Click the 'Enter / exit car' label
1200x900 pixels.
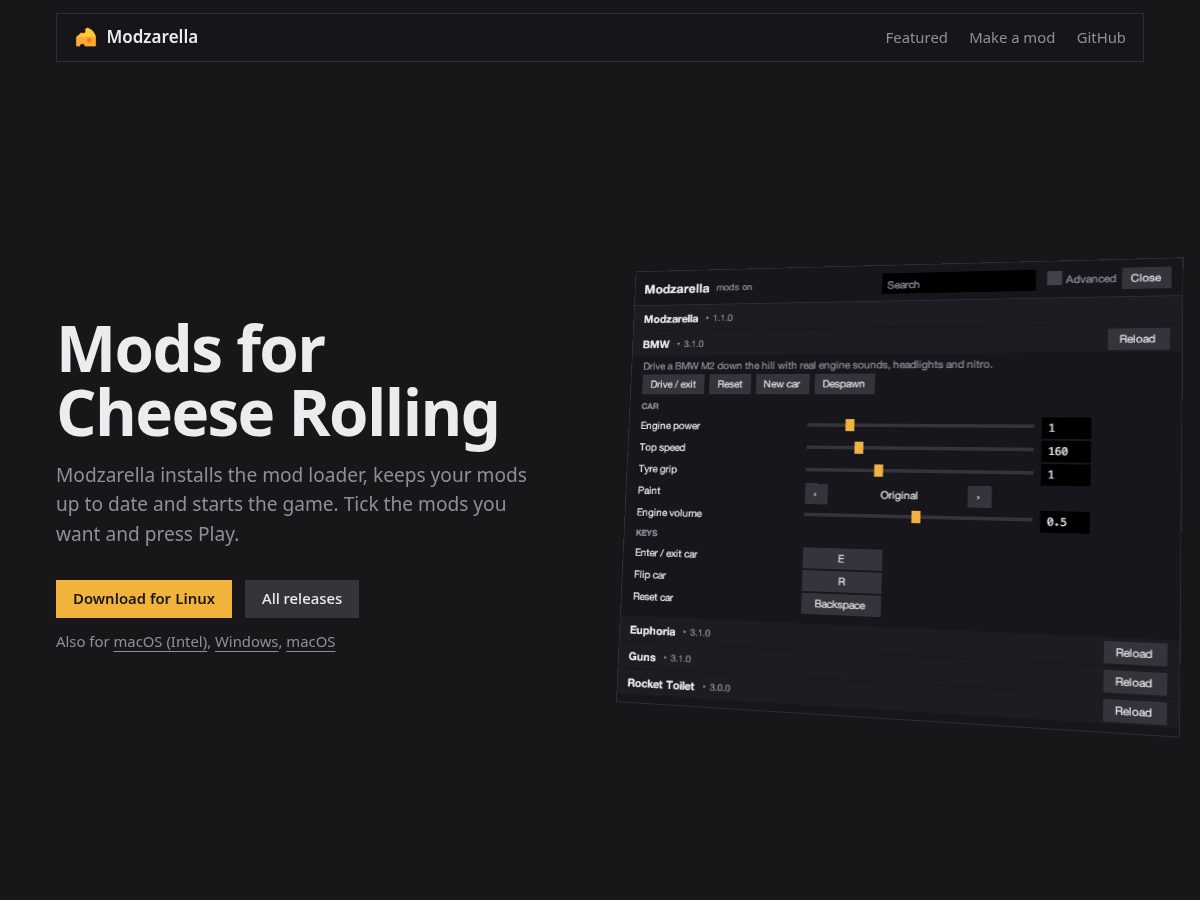(666, 553)
